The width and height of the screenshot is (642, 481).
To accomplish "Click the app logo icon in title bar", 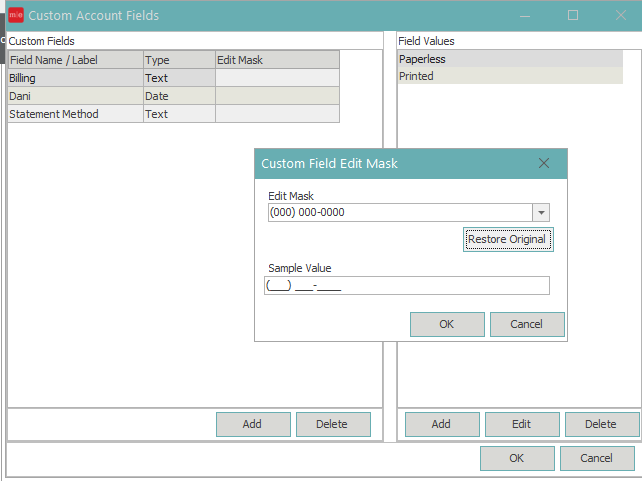I will point(15,15).
